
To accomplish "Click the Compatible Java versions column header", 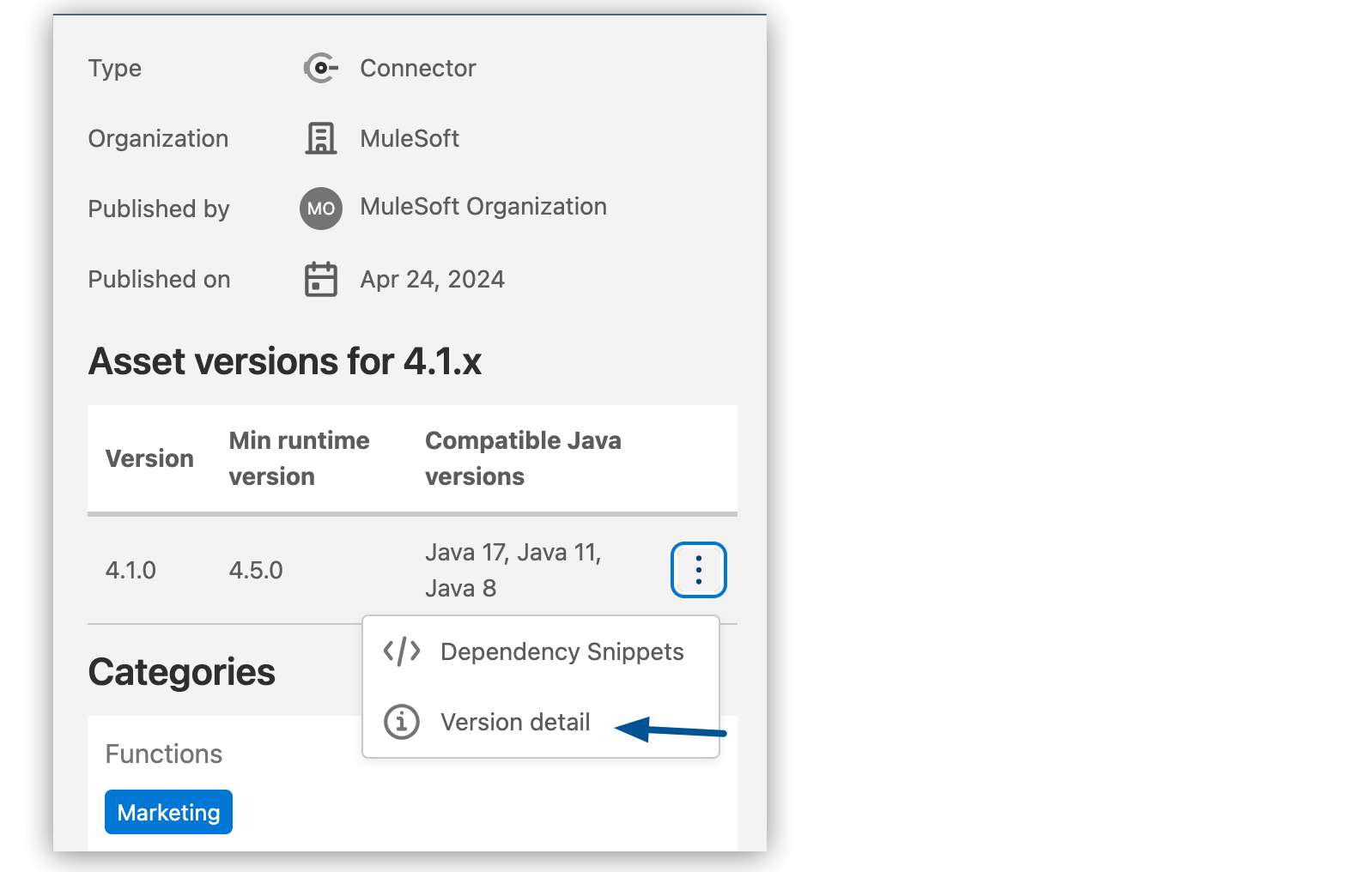I will pyautogui.click(x=523, y=458).
